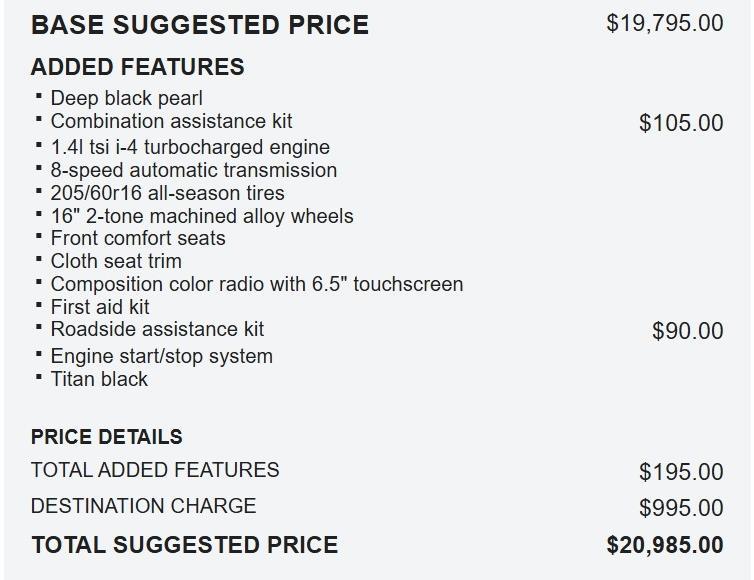Screen dimensions: 754x580
Task: Select the Engine start/stop system item
Action: pos(161,356)
